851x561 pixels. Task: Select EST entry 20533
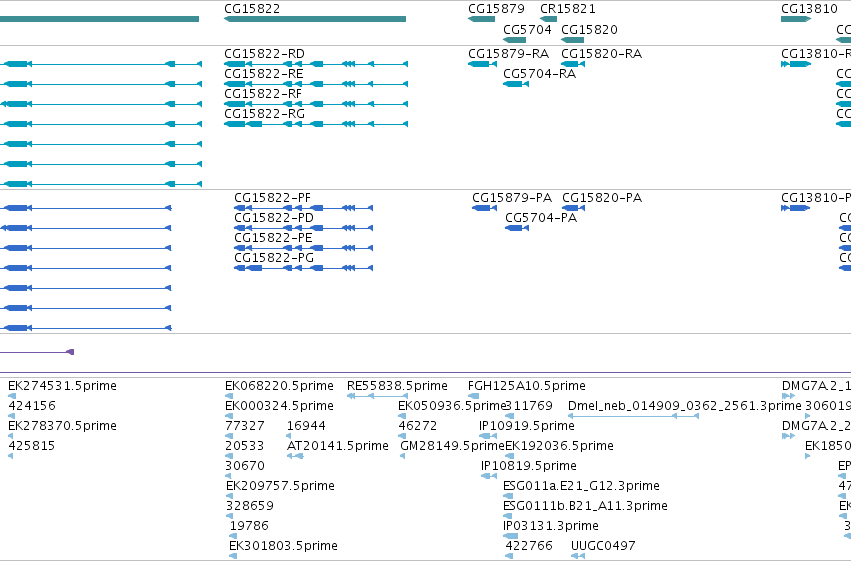[x=245, y=446]
